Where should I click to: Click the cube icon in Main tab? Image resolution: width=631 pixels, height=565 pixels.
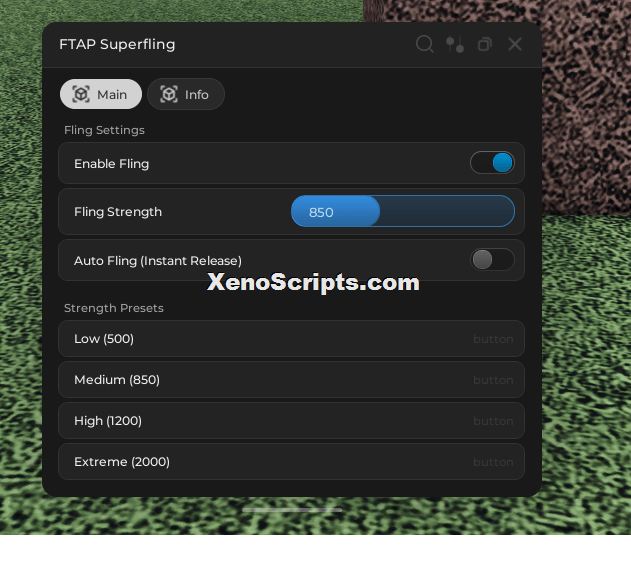[x=81, y=94]
